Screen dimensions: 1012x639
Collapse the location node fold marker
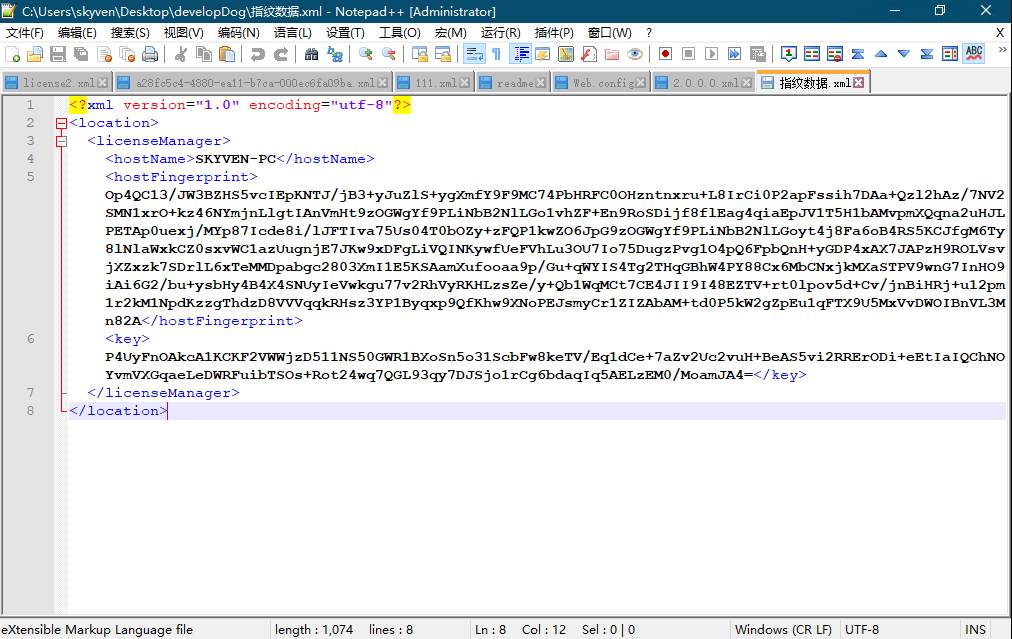pyautogui.click(x=61, y=123)
